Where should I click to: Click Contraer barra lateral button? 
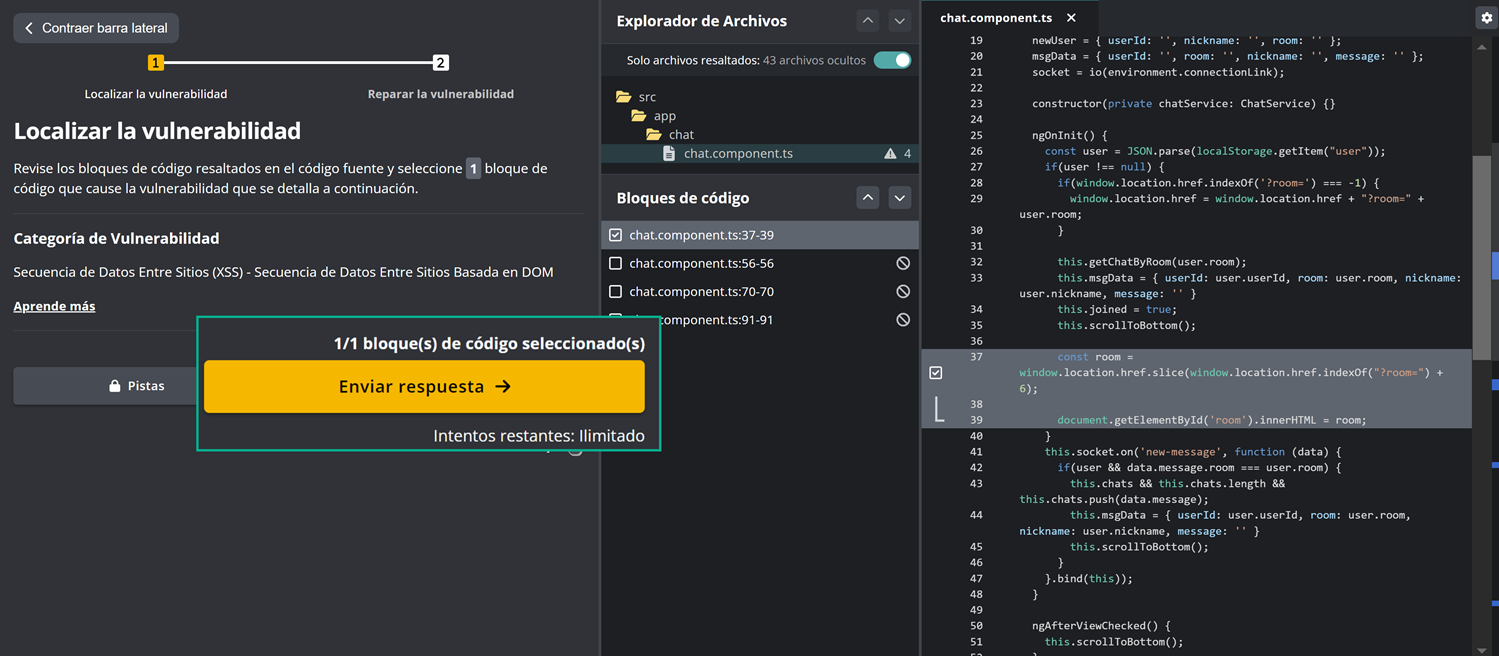96,28
